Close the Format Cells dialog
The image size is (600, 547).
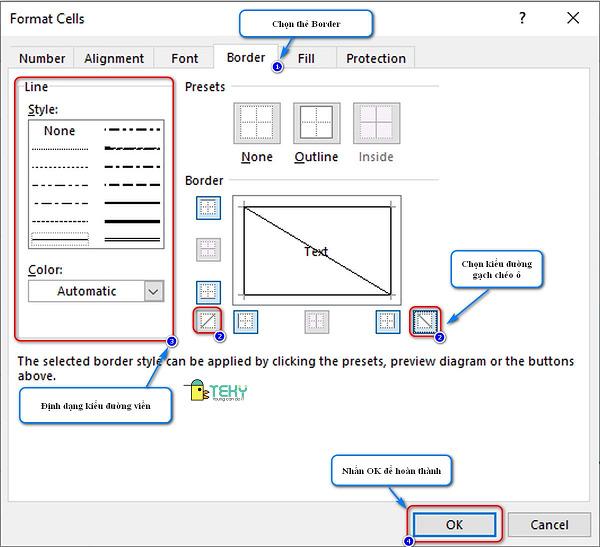(x=573, y=18)
